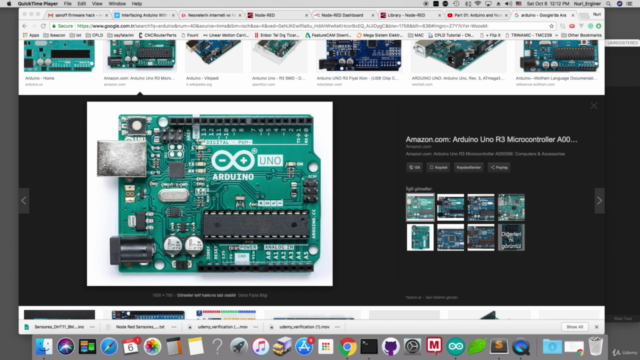The width and height of the screenshot is (640, 360).
Task: Open iTunes from the Dock
Action: (260, 347)
